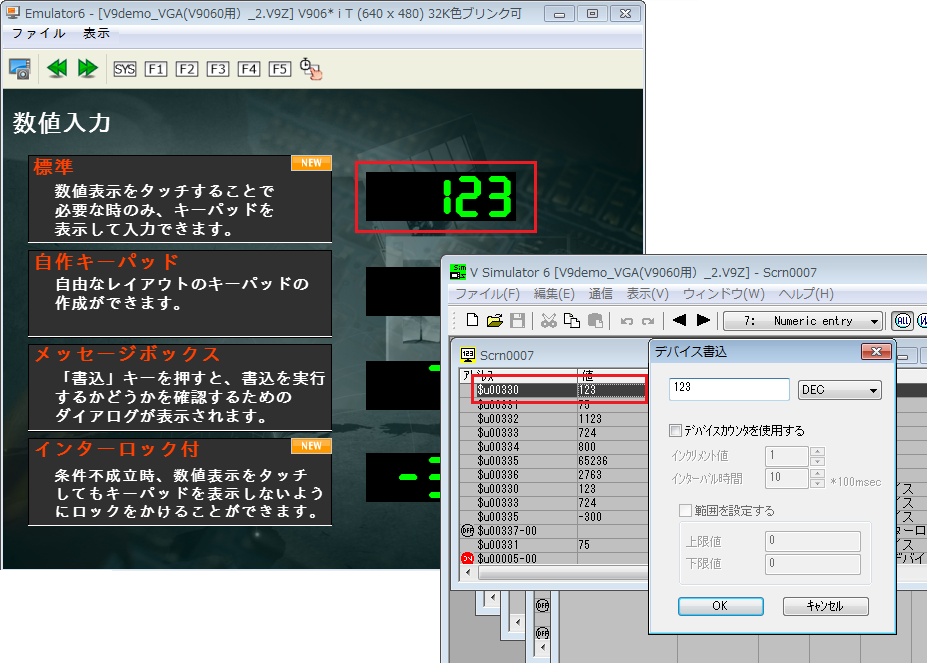Enable the デバイスカウンタを使用する checkbox
Screen dimensions: 927x663
click(x=675, y=431)
